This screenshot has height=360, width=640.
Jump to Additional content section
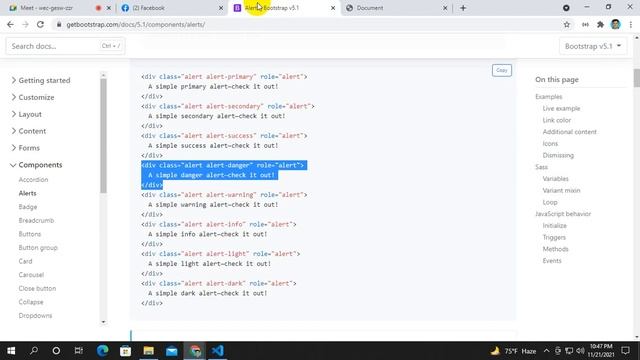tap(569, 132)
